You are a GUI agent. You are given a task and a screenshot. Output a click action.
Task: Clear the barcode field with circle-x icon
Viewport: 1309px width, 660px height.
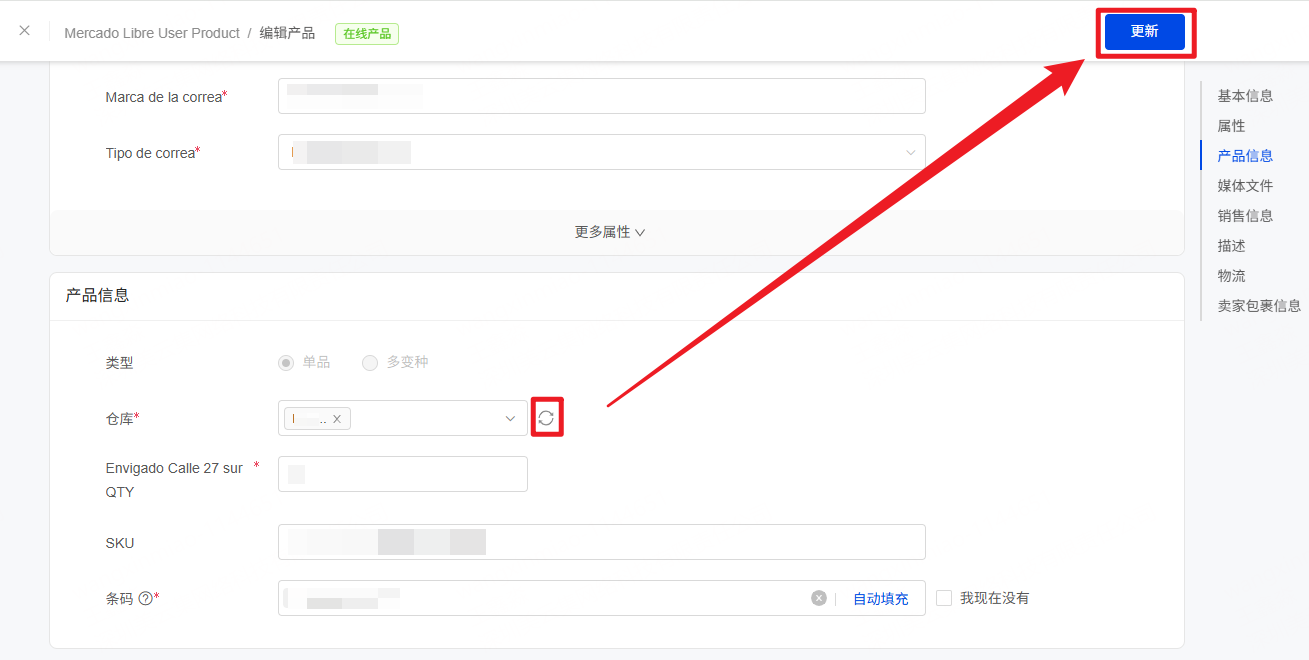coord(819,598)
